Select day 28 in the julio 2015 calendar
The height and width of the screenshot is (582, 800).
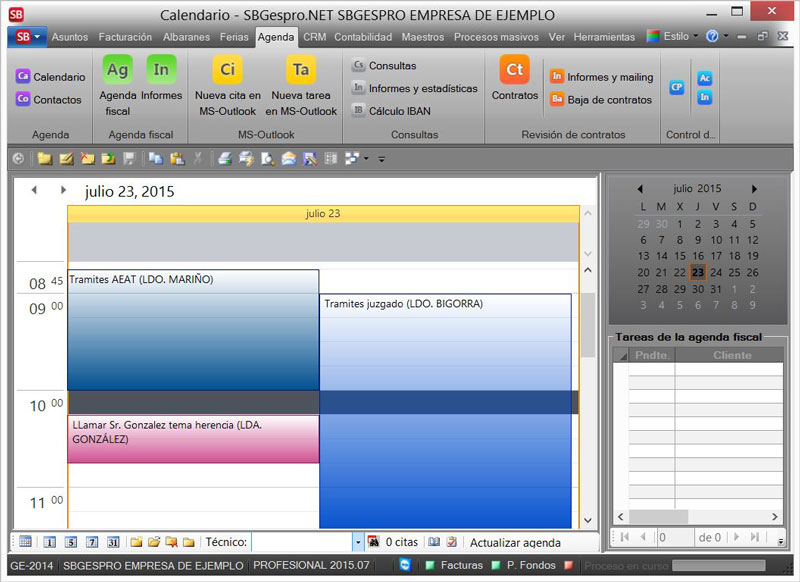[x=662, y=289]
